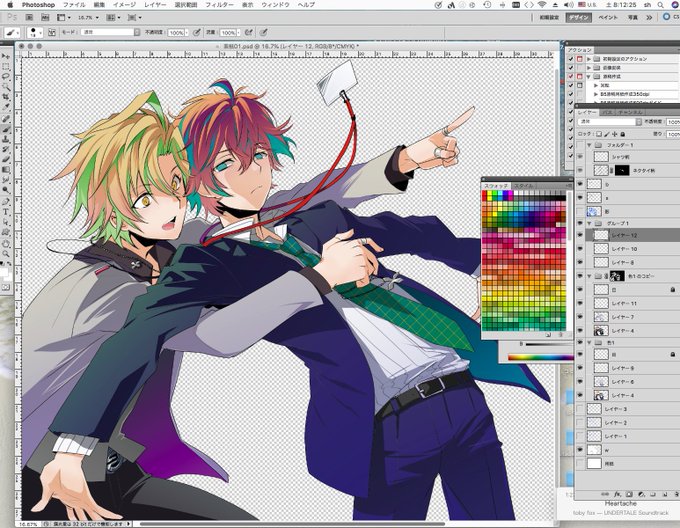Open the フィルター menu
Image resolution: width=680 pixels, height=528 pixels.
(x=219, y=5)
